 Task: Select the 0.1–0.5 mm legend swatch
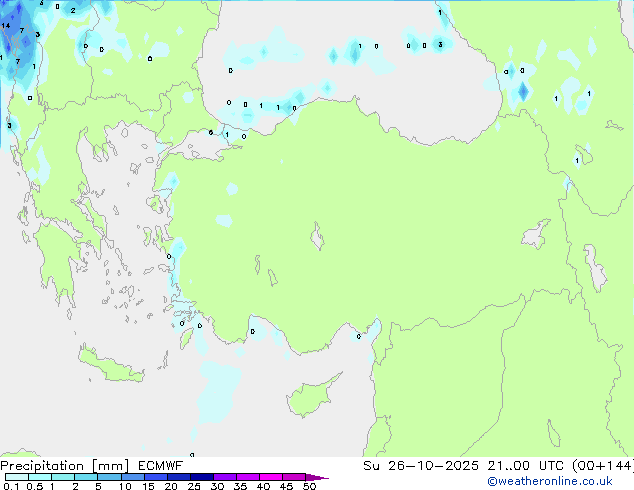click(x=17, y=477)
